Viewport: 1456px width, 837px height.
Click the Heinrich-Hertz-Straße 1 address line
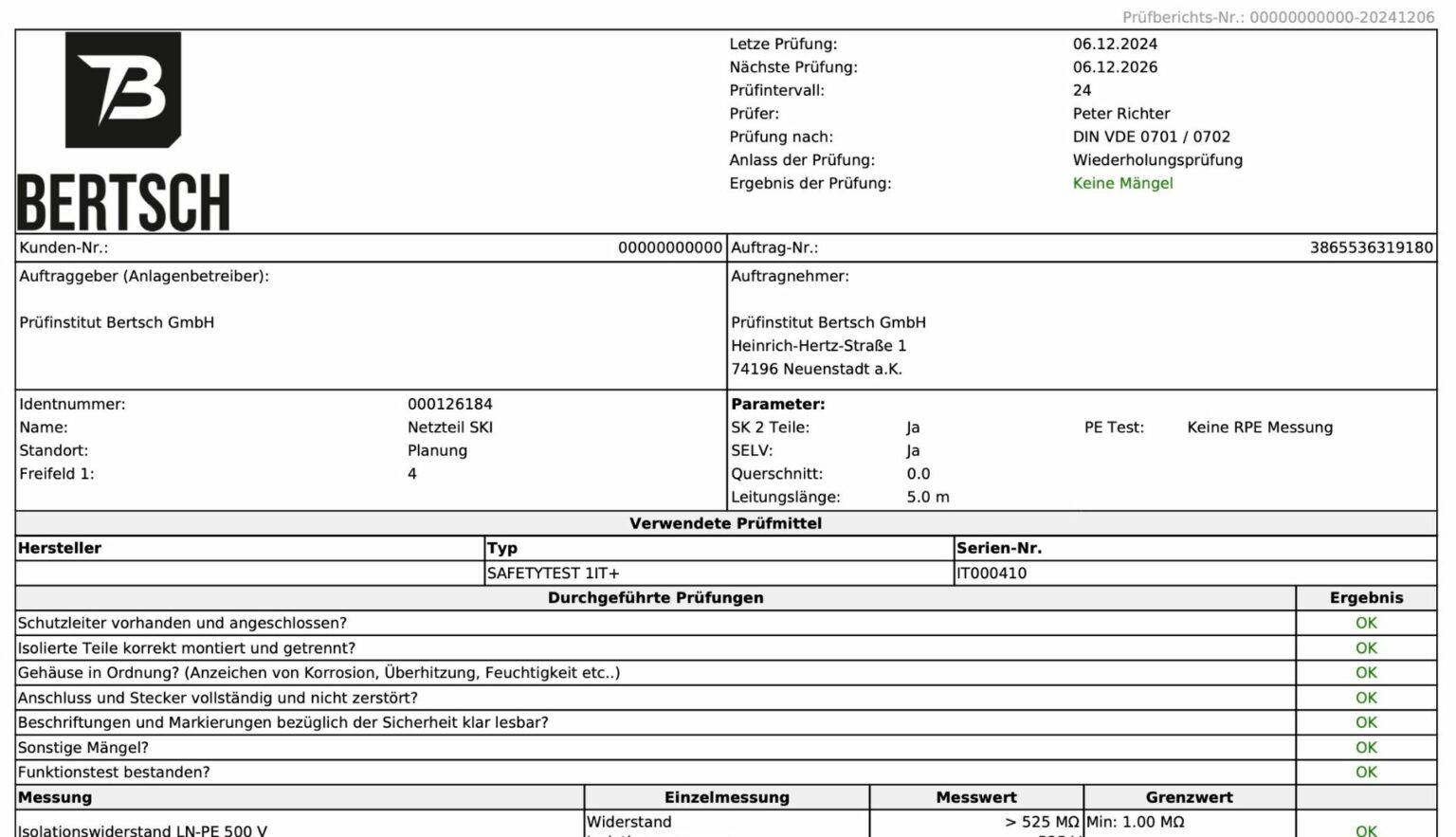pyautogui.click(x=818, y=346)
